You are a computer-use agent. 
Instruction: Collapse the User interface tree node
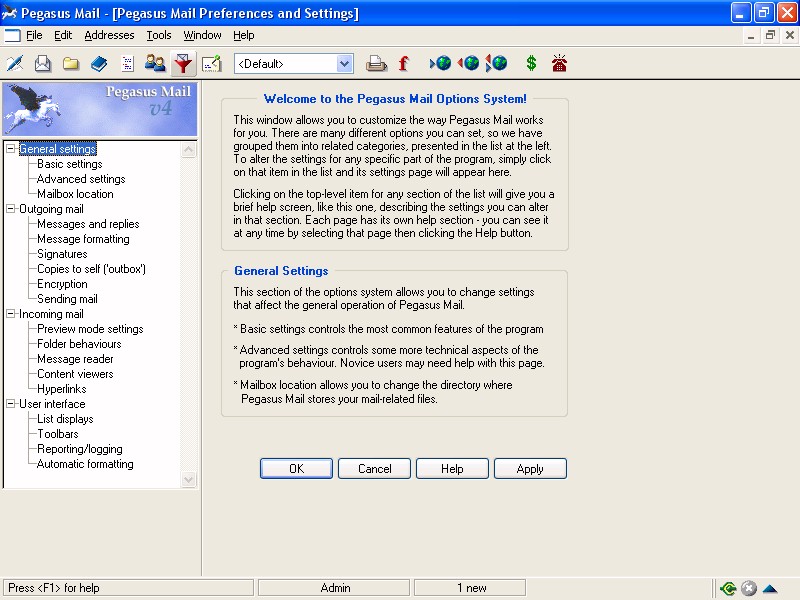(x=10, y=404)
